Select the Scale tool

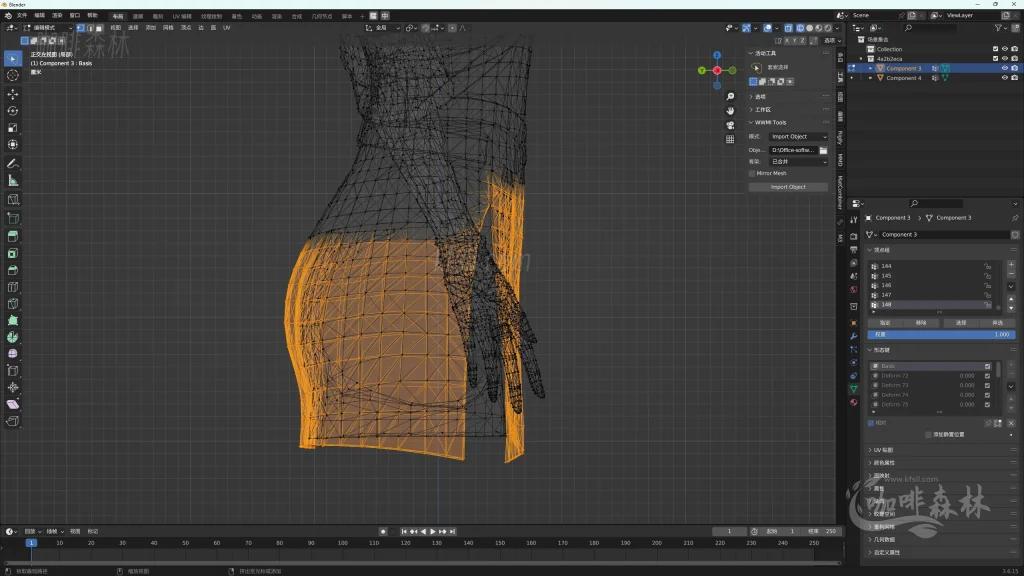[x=12, y=128]
